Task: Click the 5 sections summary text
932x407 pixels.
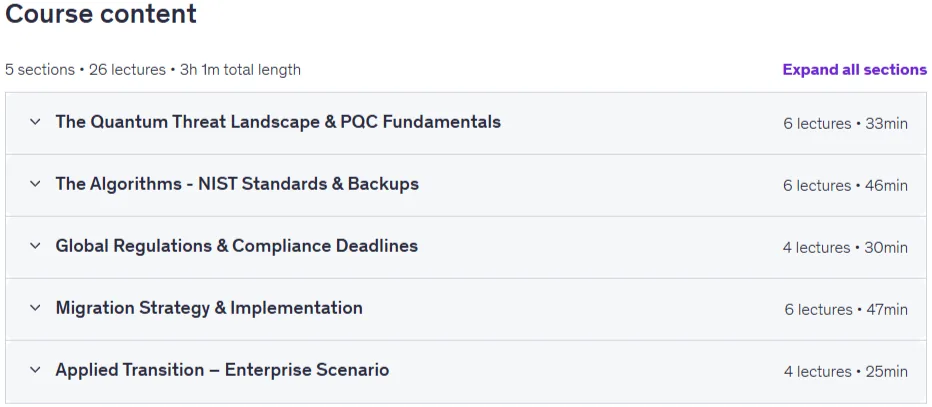Action: coord(40,70)
